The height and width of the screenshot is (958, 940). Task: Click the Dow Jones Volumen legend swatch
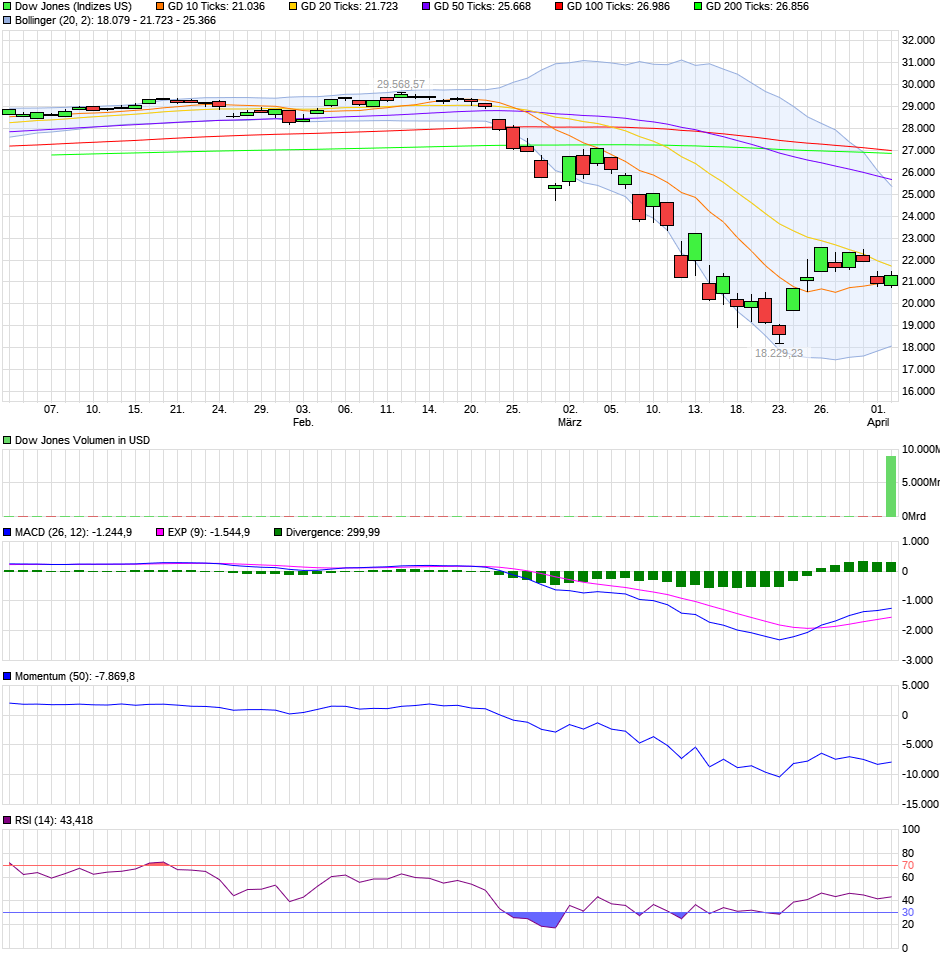[7, 440]
